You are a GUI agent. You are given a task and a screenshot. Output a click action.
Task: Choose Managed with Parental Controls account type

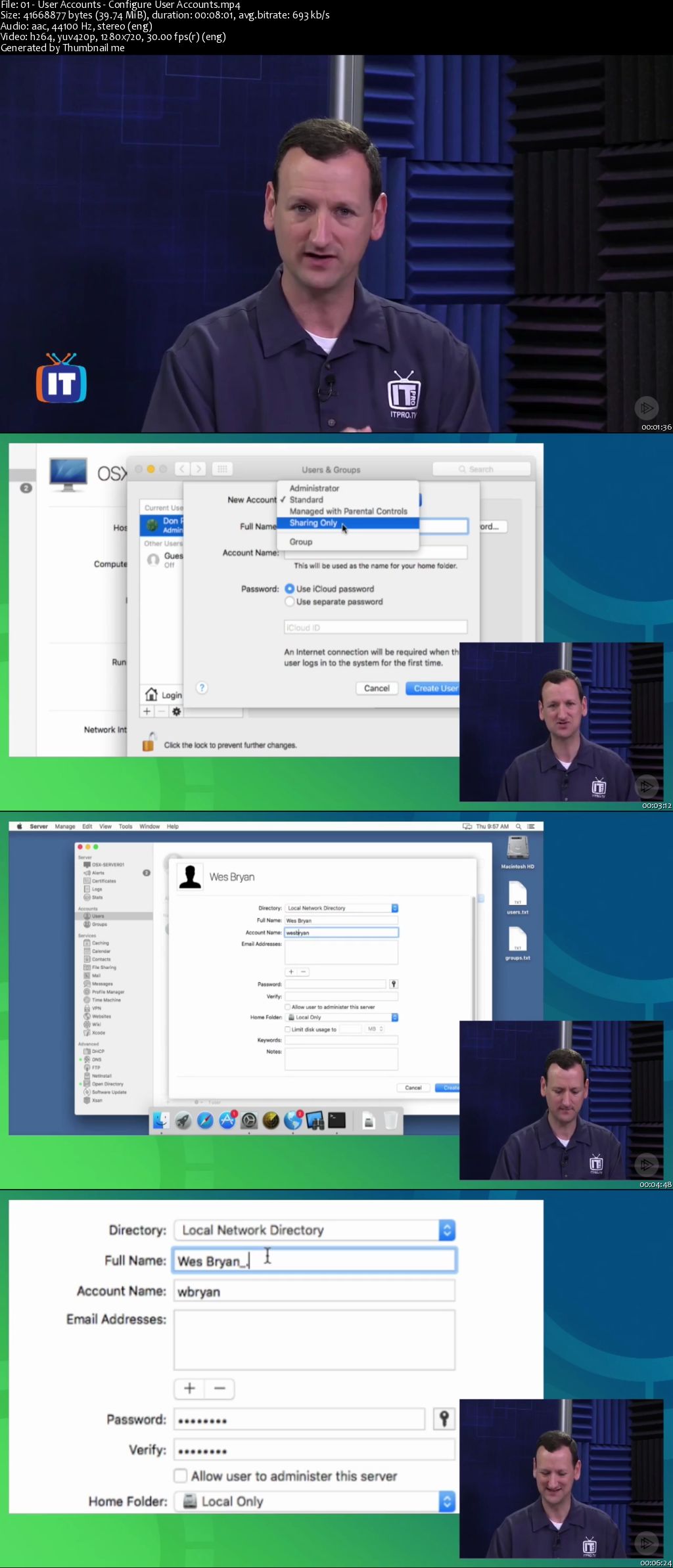click(x=348, y=511)
